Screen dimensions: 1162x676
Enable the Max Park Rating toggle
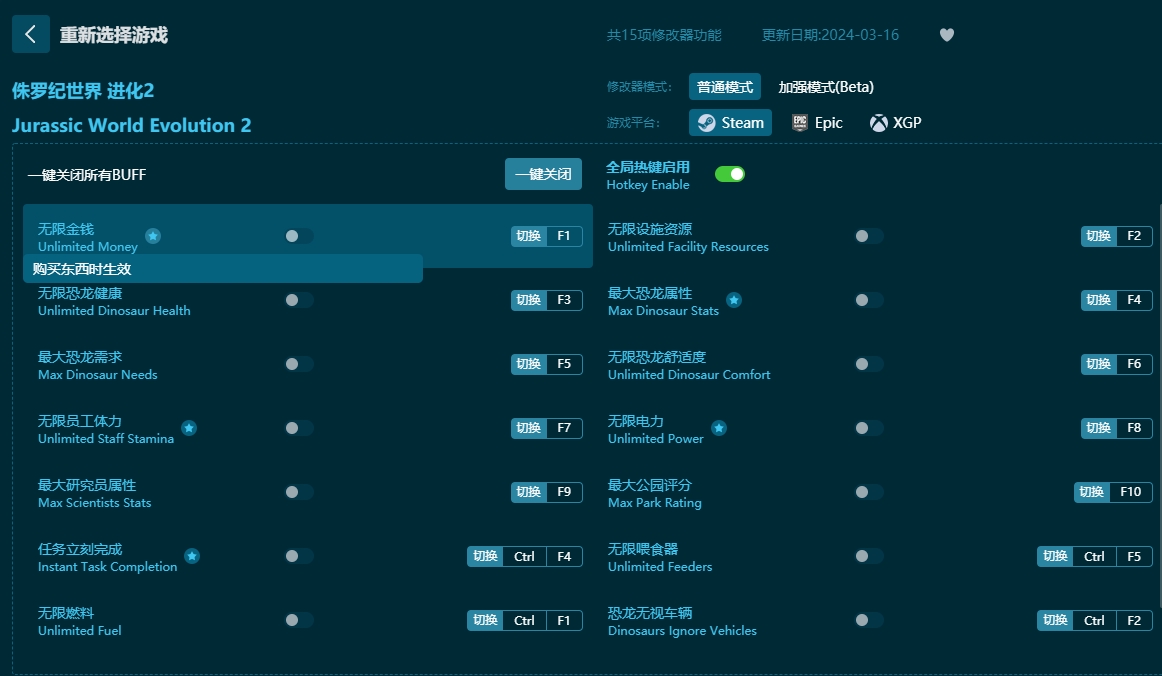(868, 492)
